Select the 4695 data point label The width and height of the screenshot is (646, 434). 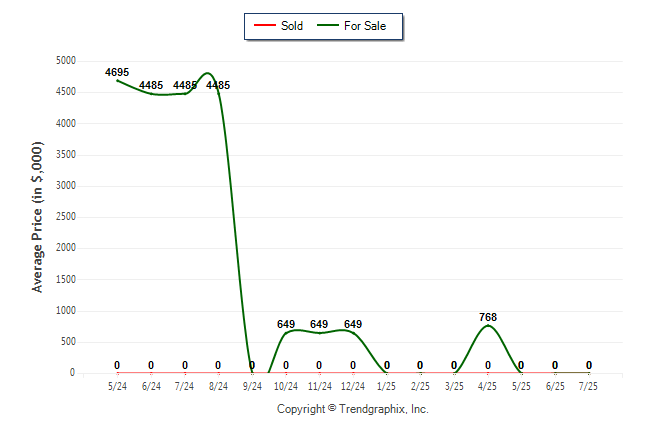117,73
